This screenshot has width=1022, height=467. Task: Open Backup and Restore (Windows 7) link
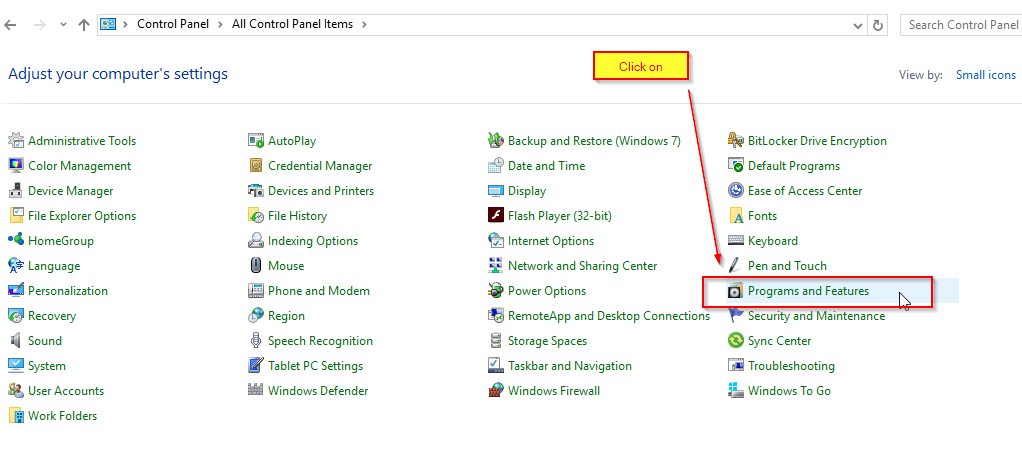(x=594, y=141)
